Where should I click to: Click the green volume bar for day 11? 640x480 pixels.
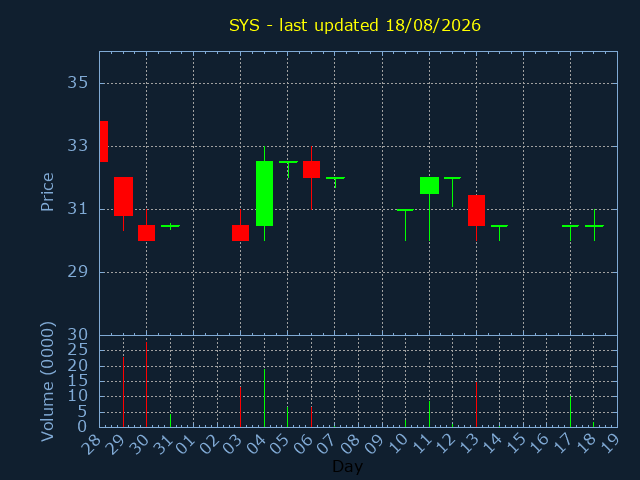point(429,414)
